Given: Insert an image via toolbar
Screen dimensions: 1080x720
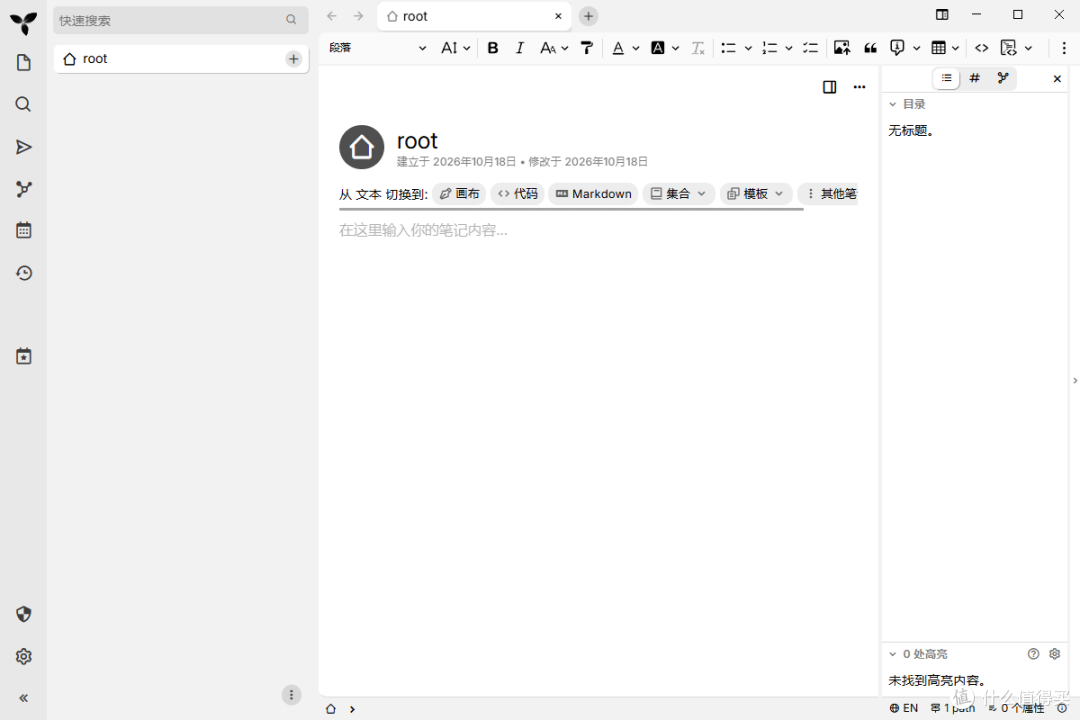Looking at the screenshot, I should coord(842,48).
